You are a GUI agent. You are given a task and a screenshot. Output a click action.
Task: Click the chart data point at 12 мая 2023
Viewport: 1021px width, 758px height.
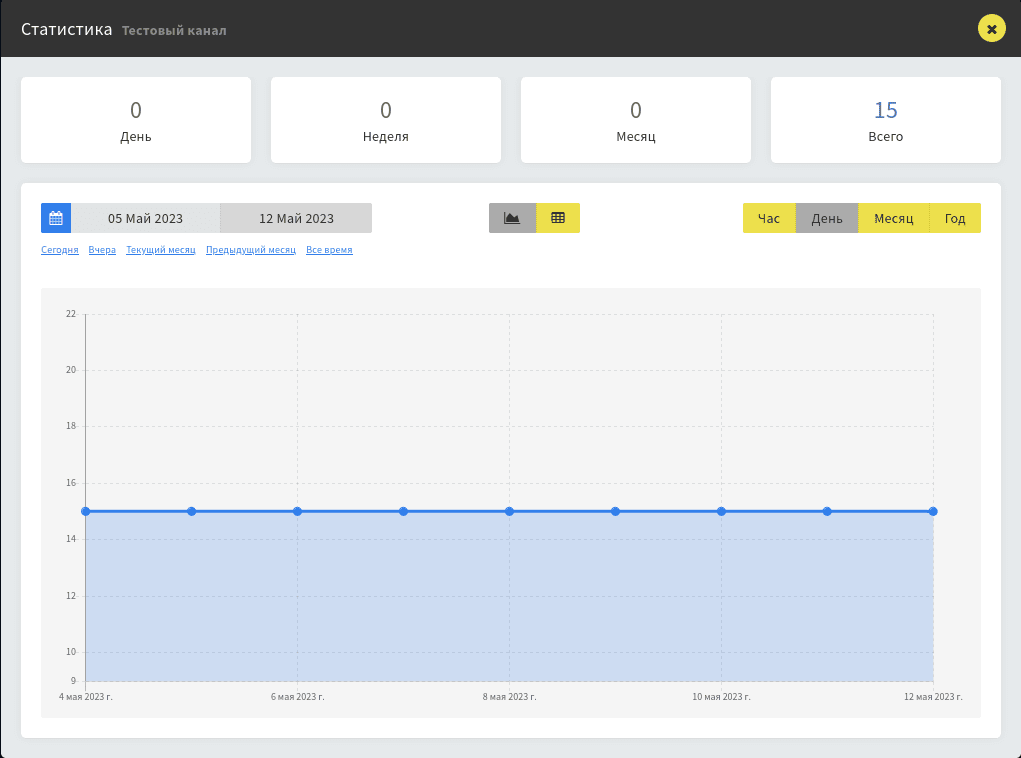tap(933, 511)
